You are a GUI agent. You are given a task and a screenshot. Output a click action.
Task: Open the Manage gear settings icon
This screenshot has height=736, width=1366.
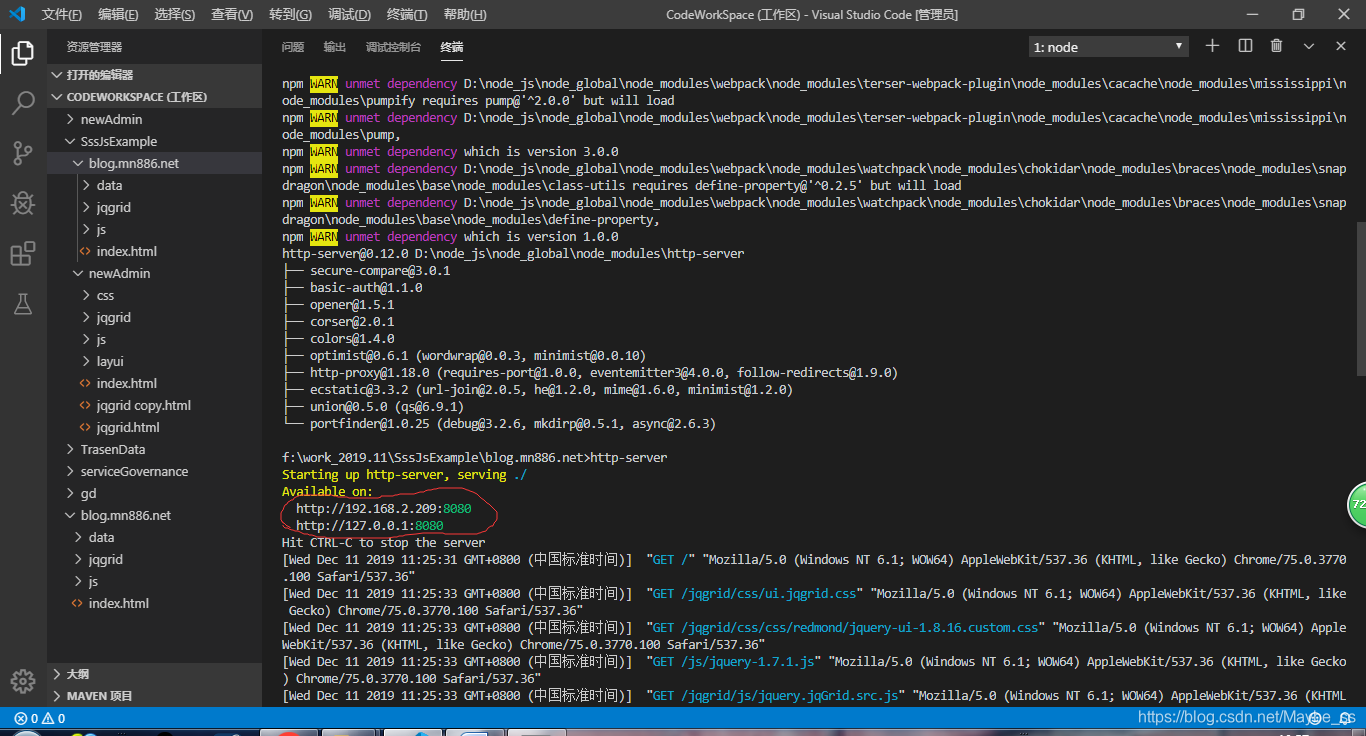[x=22, y=681]
